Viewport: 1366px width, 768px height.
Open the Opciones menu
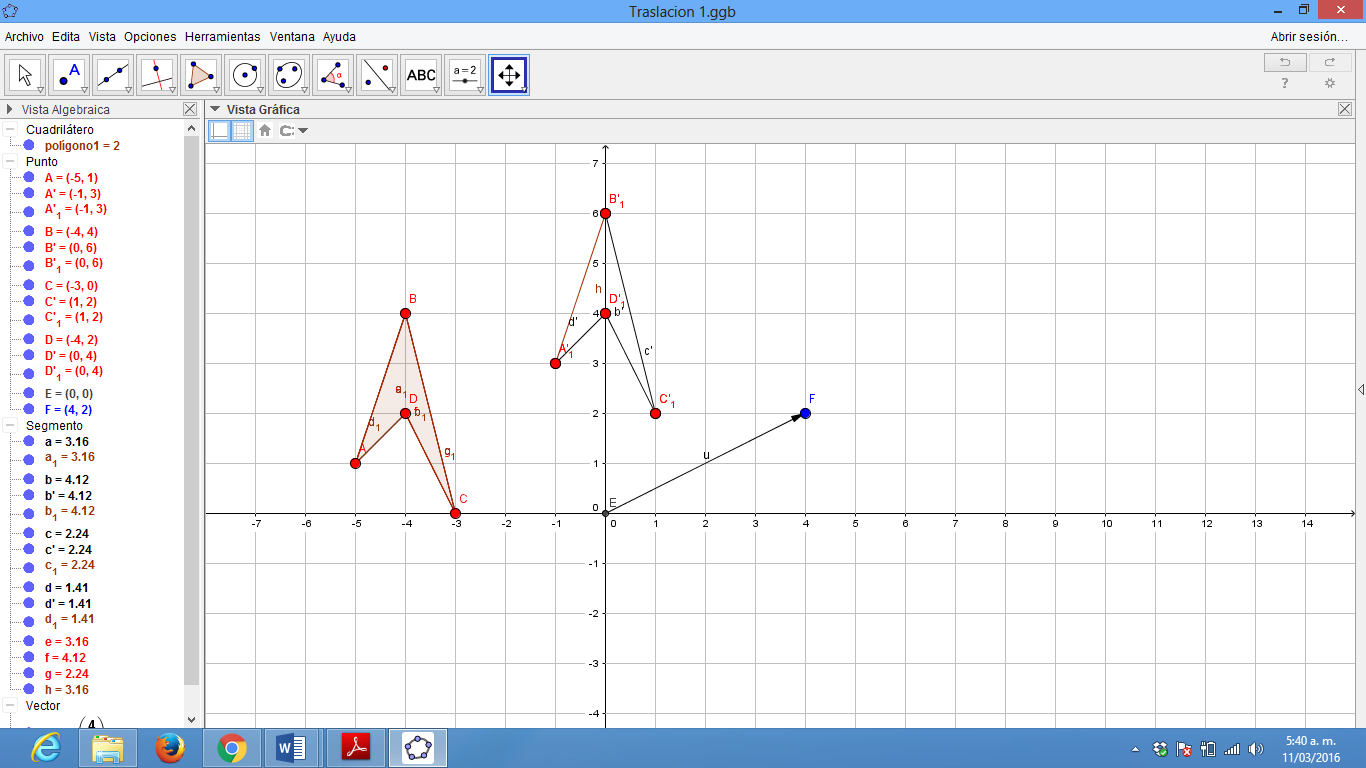tap(150, 37)
